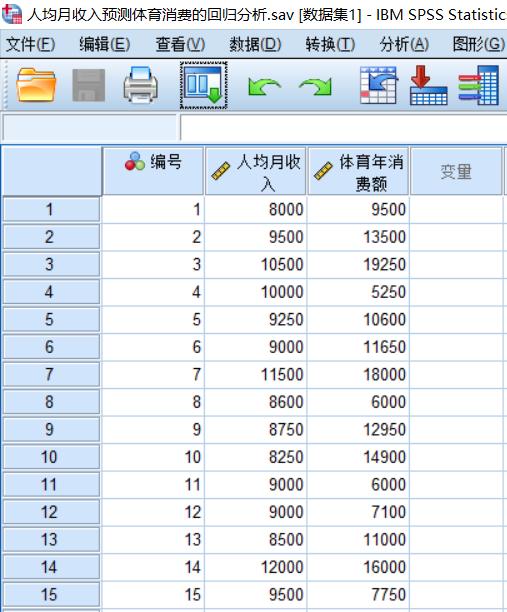Click consumption cell 11000
507x612 pixels.
pos(358,539)
